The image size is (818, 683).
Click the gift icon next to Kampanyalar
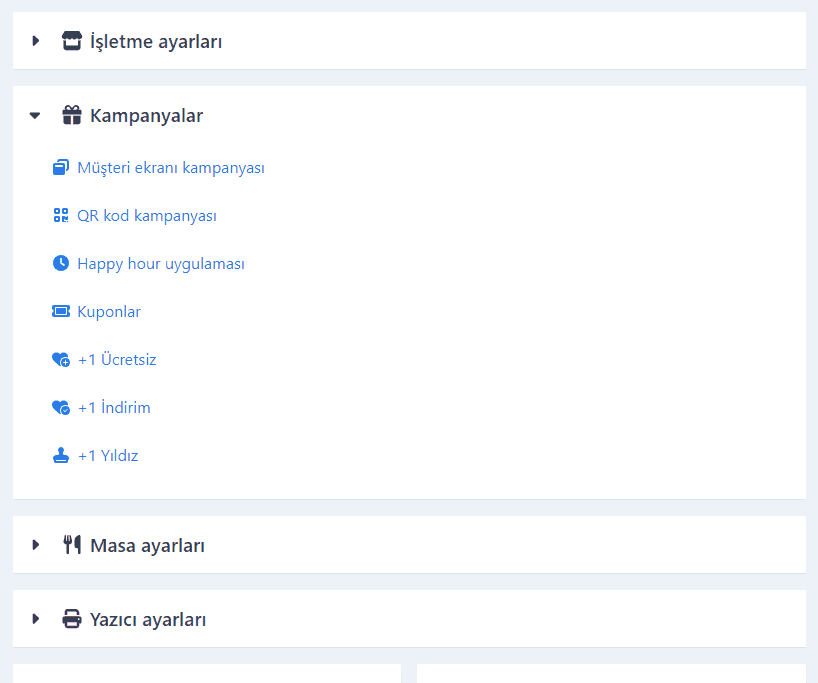tap(72, 115)
